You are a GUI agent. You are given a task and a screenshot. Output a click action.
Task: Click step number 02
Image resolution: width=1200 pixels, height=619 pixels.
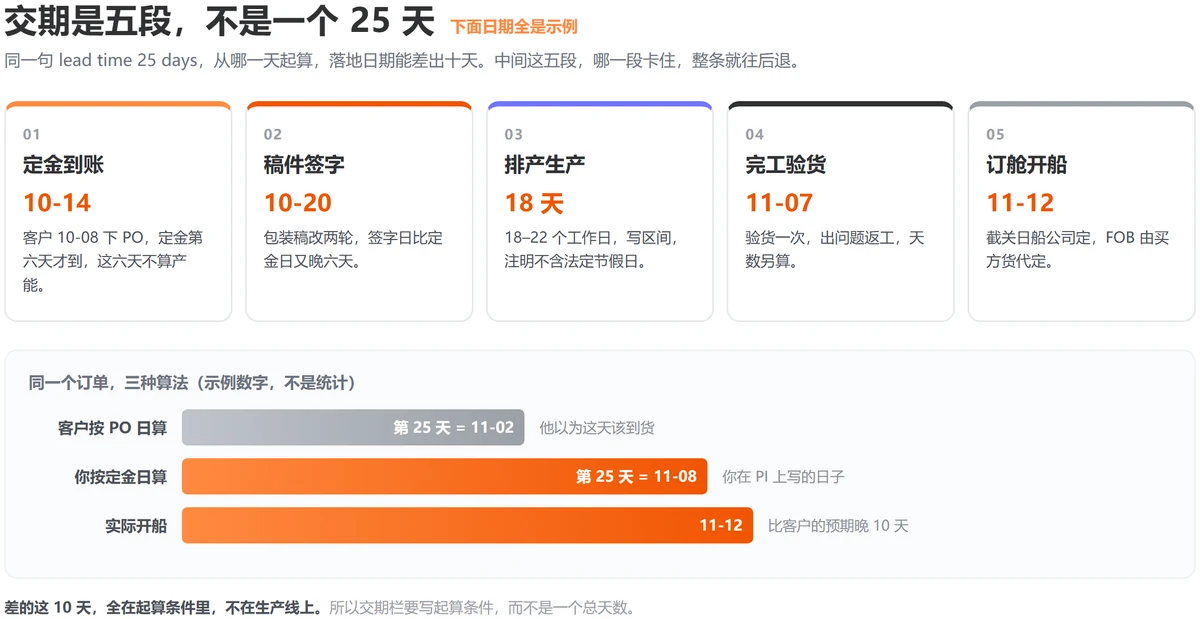tap(273, 134)
